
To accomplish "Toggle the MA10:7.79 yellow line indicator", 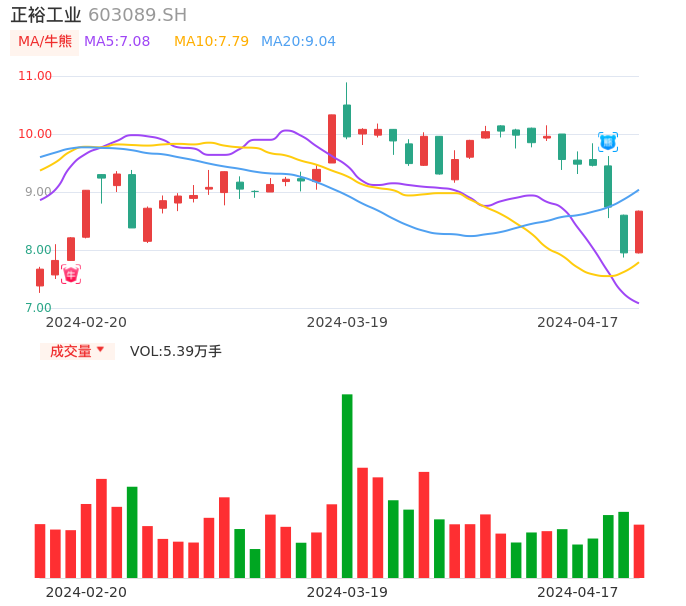I will (x=211, y=41).
